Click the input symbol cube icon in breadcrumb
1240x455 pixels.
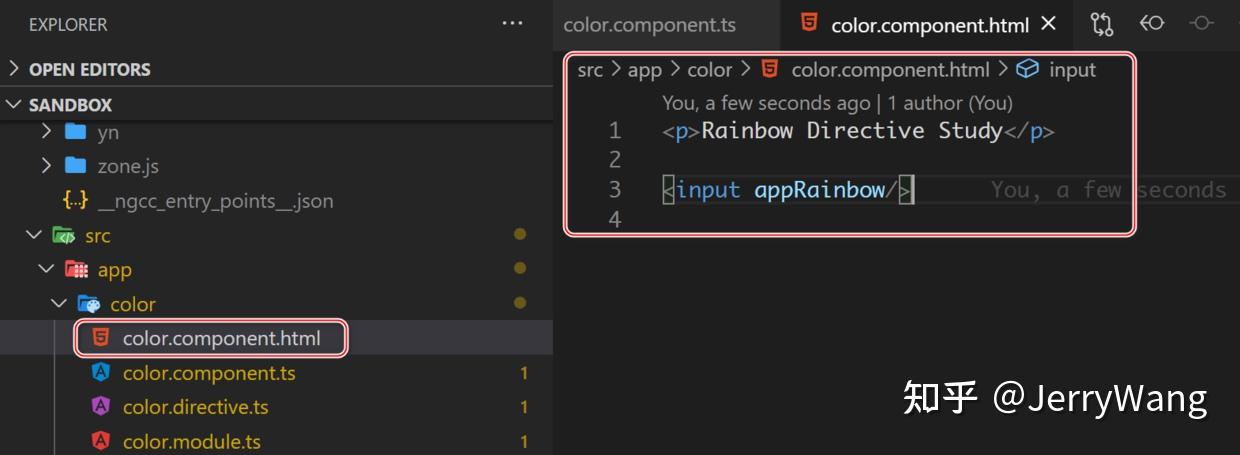click(1027, 69)
